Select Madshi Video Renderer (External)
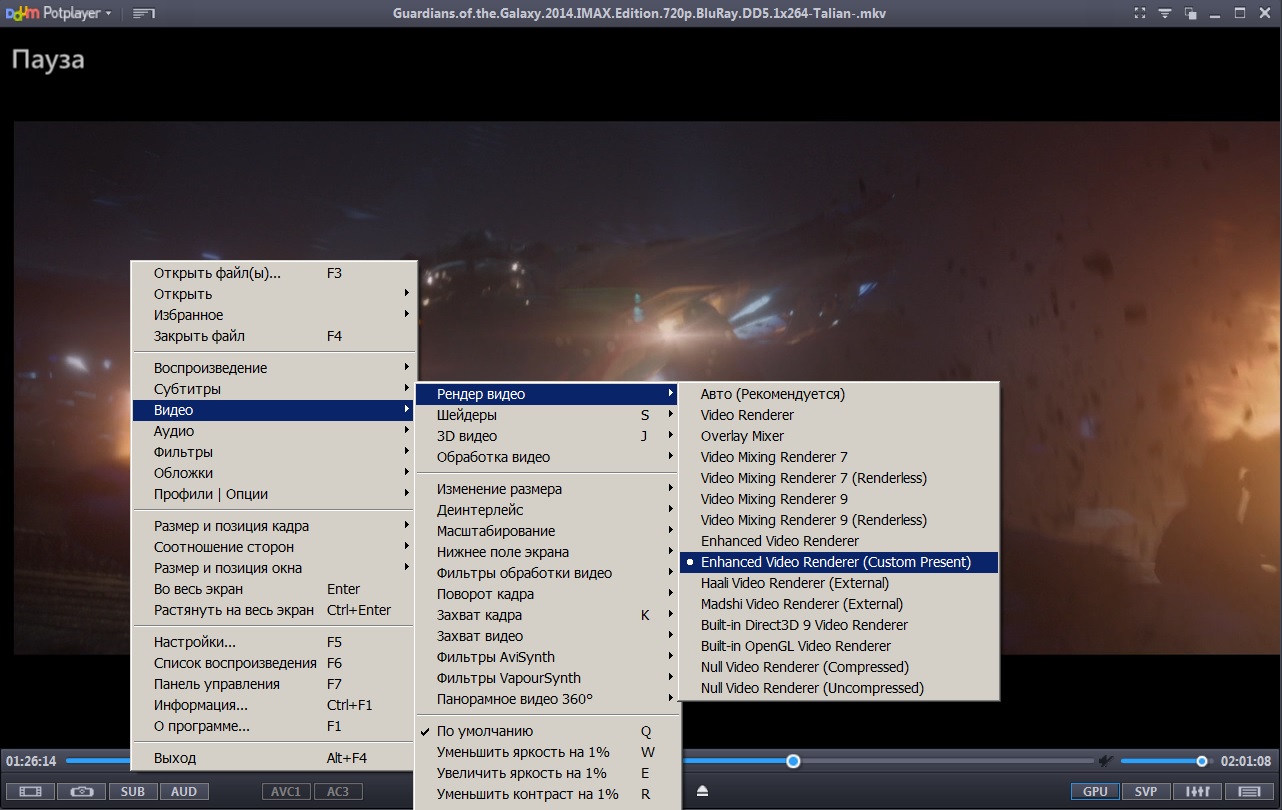Screen dimensions: 1282x810 click(x=801, y=604)
